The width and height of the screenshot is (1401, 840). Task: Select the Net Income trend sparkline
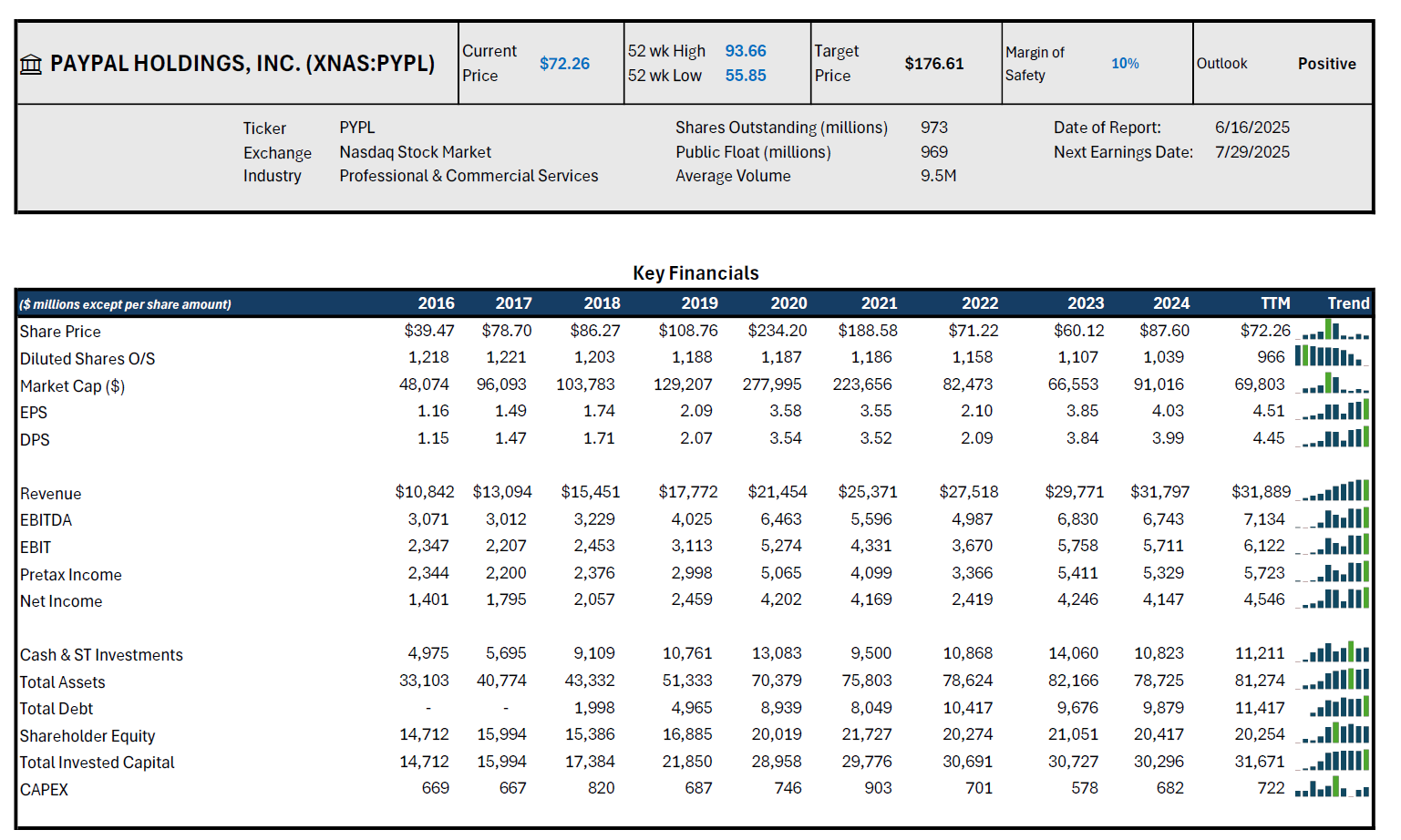coord(1332,599)
